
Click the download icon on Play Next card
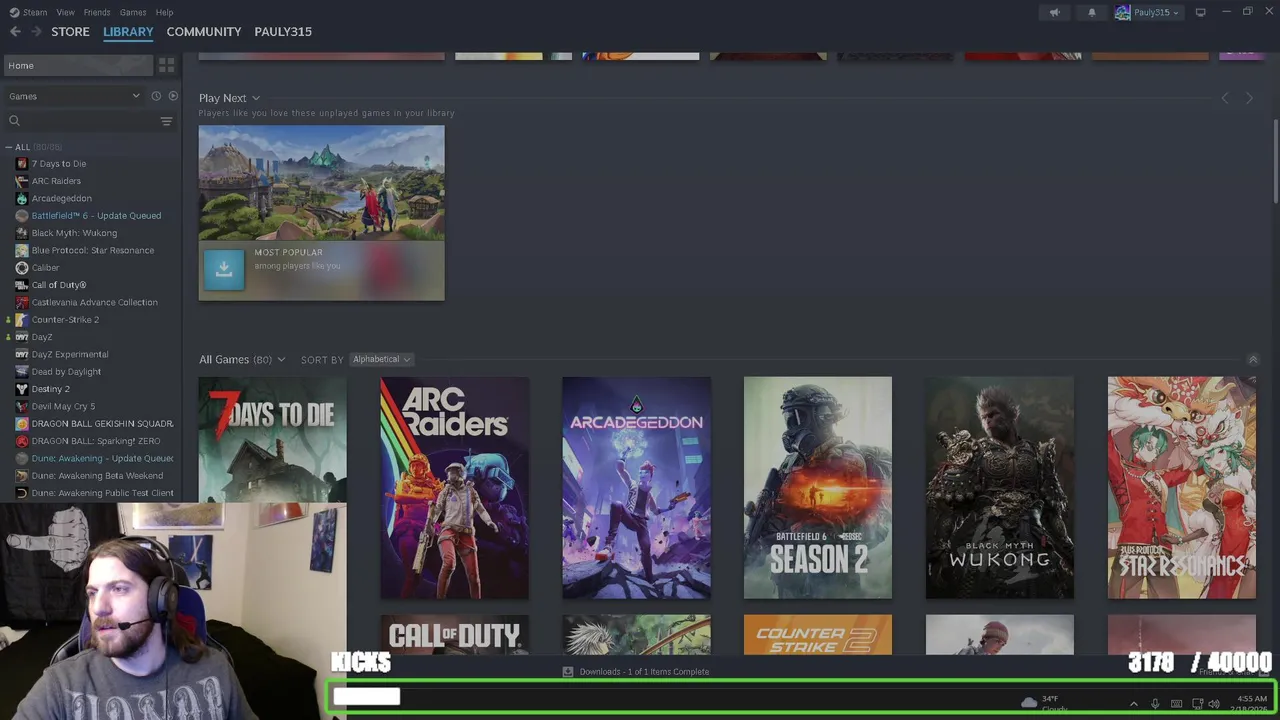coord(224,270)
